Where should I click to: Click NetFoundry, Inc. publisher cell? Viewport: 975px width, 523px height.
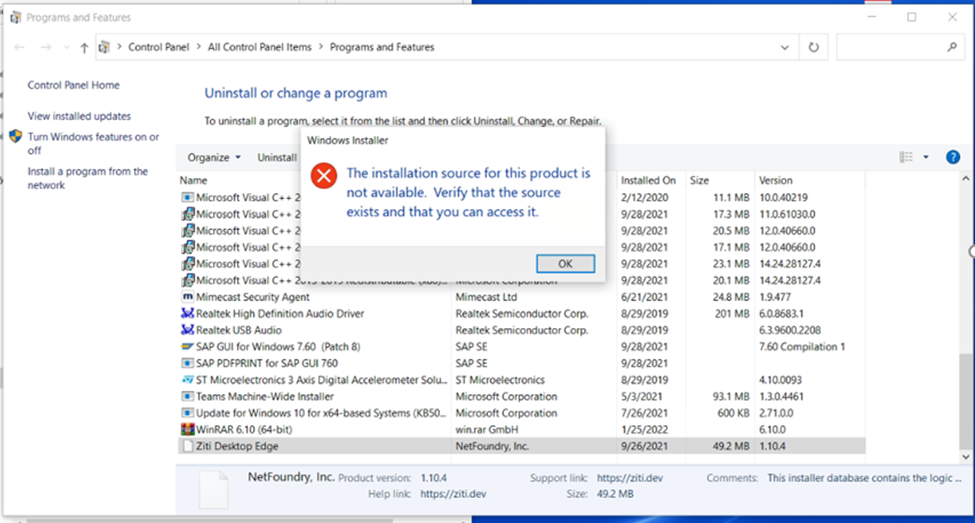pyautogui.click(x=492, y=447)
